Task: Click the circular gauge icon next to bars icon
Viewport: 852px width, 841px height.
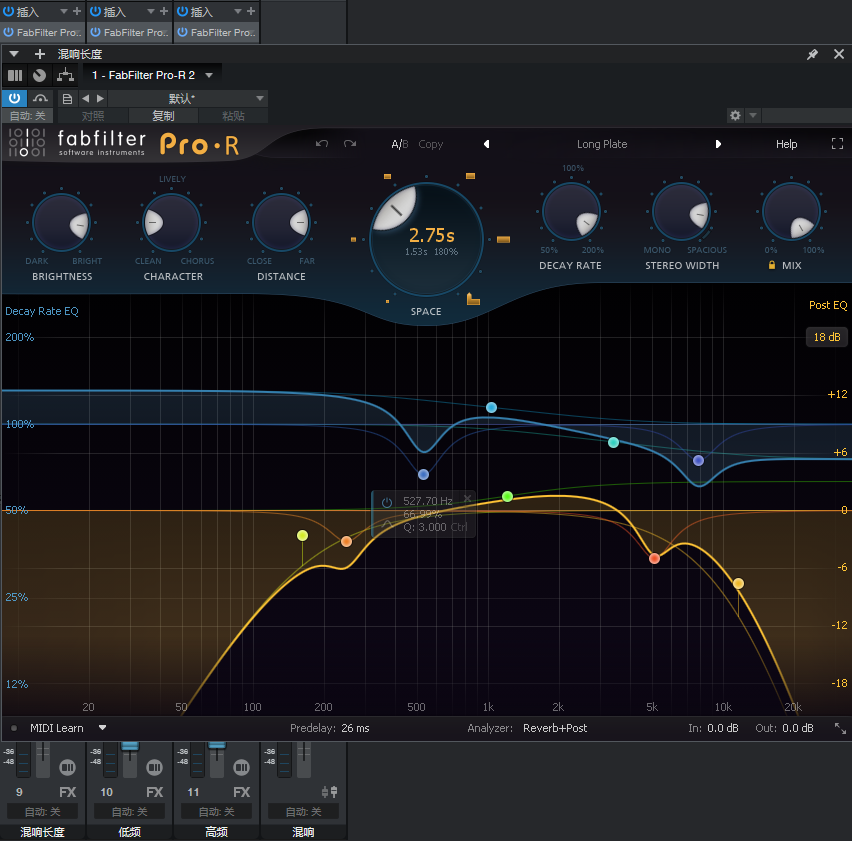Action: pyautogui.click(x=39, y=75)
